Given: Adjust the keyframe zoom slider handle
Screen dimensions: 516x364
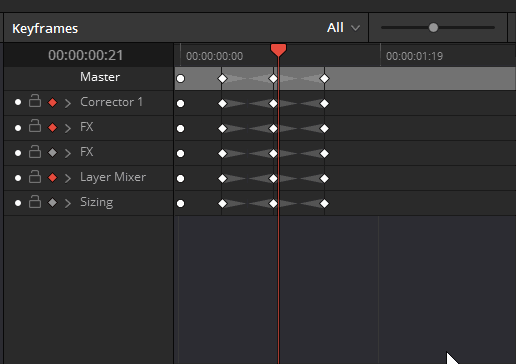Looking at the screenshot, I should point(433,28).
